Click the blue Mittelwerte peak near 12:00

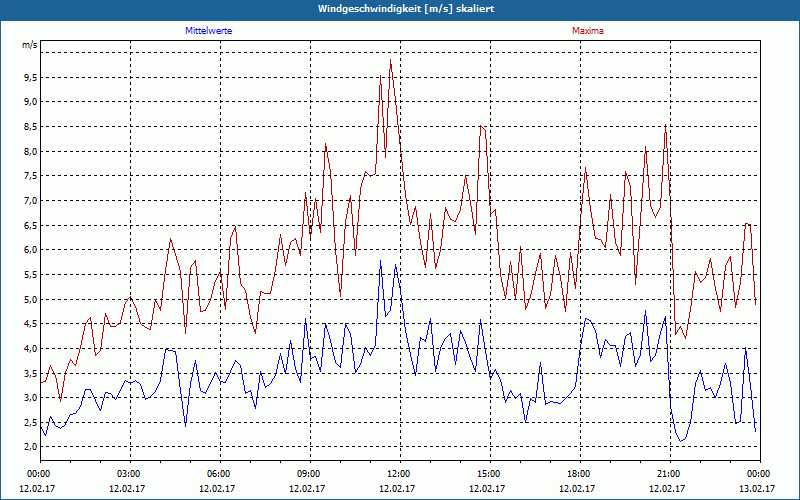pyautogui.click(x=380, y=261)
